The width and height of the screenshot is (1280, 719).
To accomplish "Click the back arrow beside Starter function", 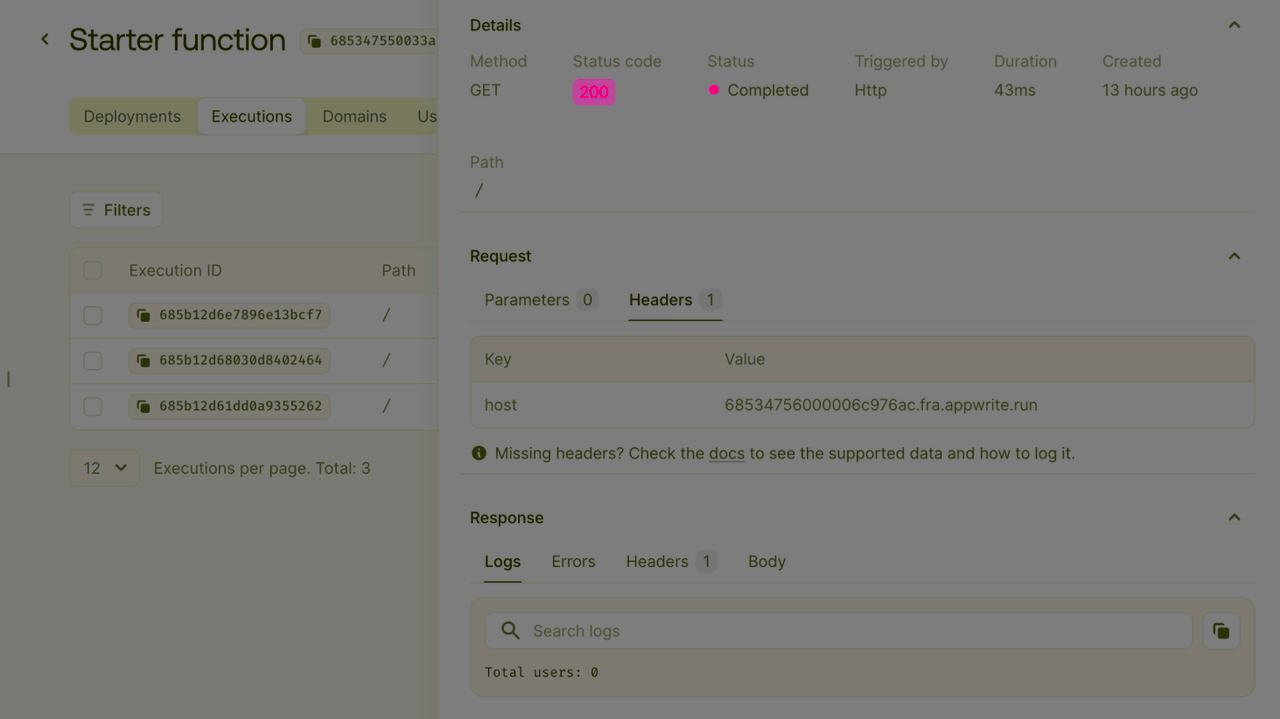I will point(44,39).
